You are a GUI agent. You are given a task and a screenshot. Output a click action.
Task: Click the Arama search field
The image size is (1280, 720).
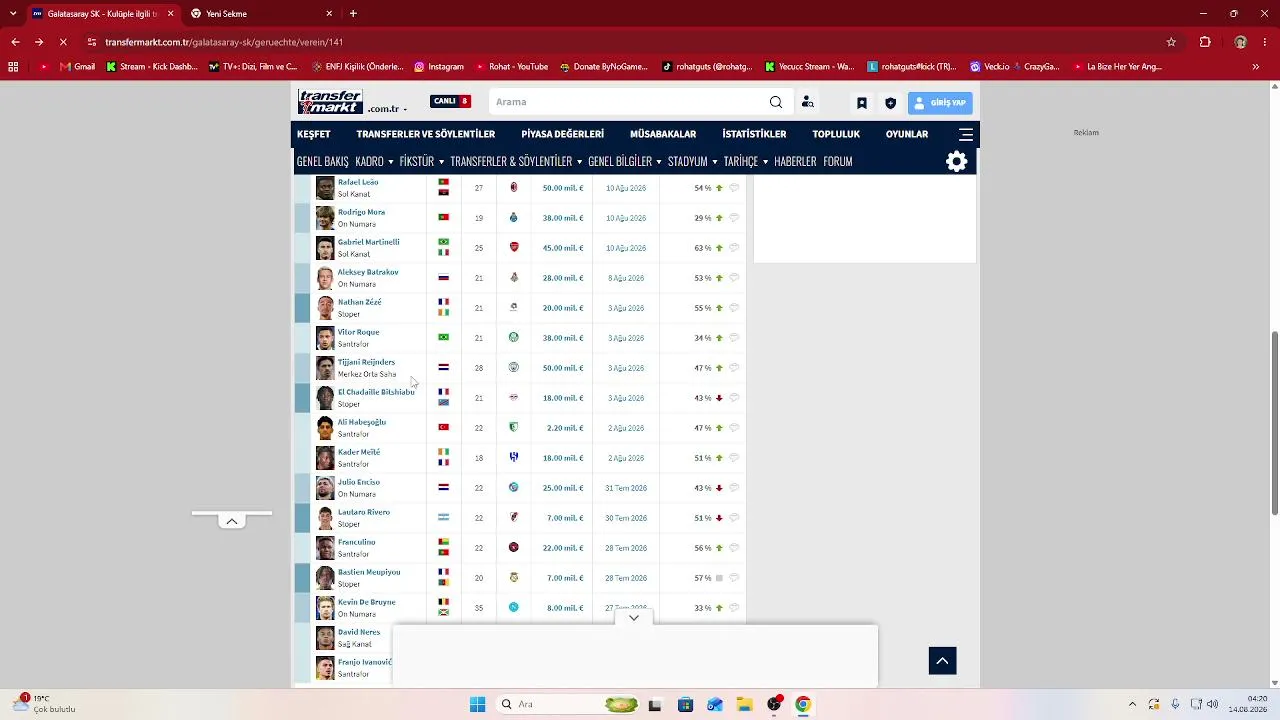click(630, 102)
